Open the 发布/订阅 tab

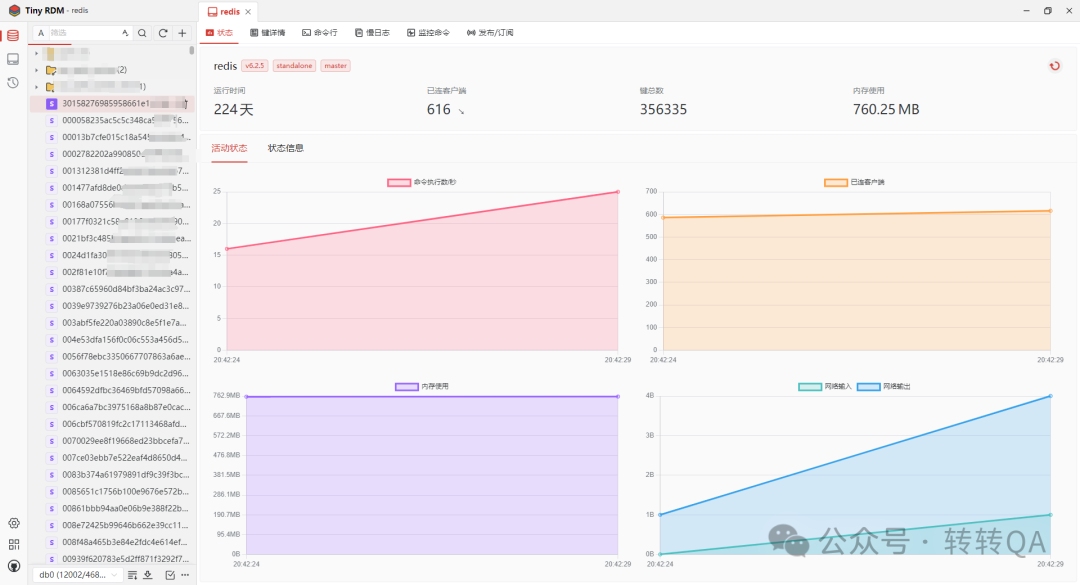click(490, 33)
